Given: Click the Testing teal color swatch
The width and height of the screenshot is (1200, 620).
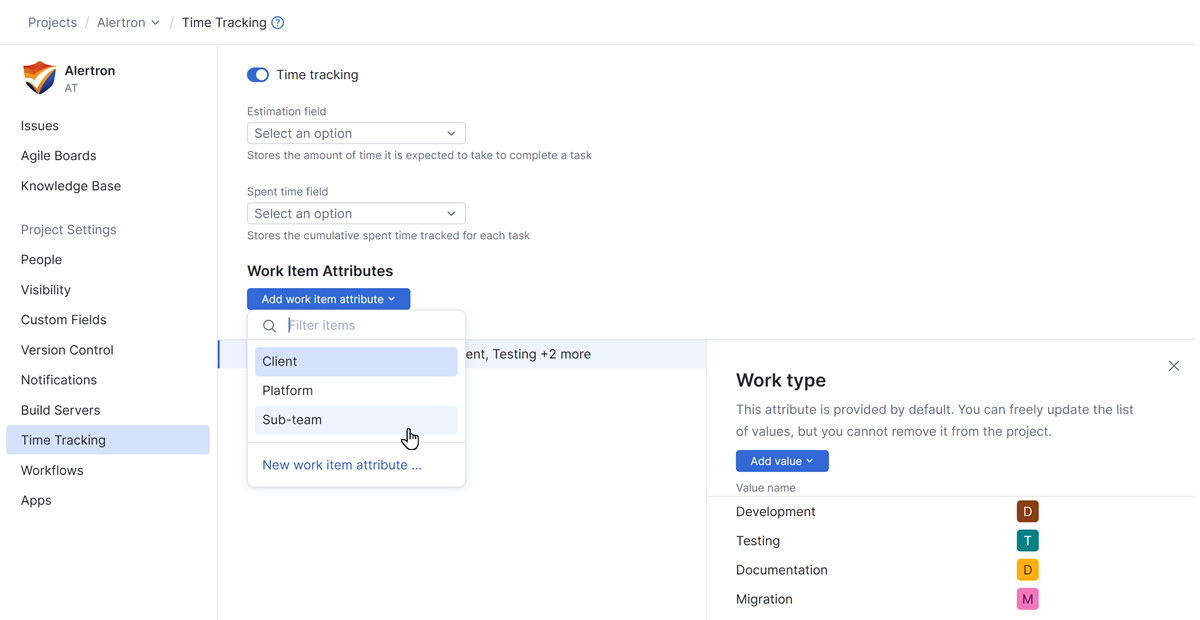Looking at the screenshot, I should pos(1027,541).
